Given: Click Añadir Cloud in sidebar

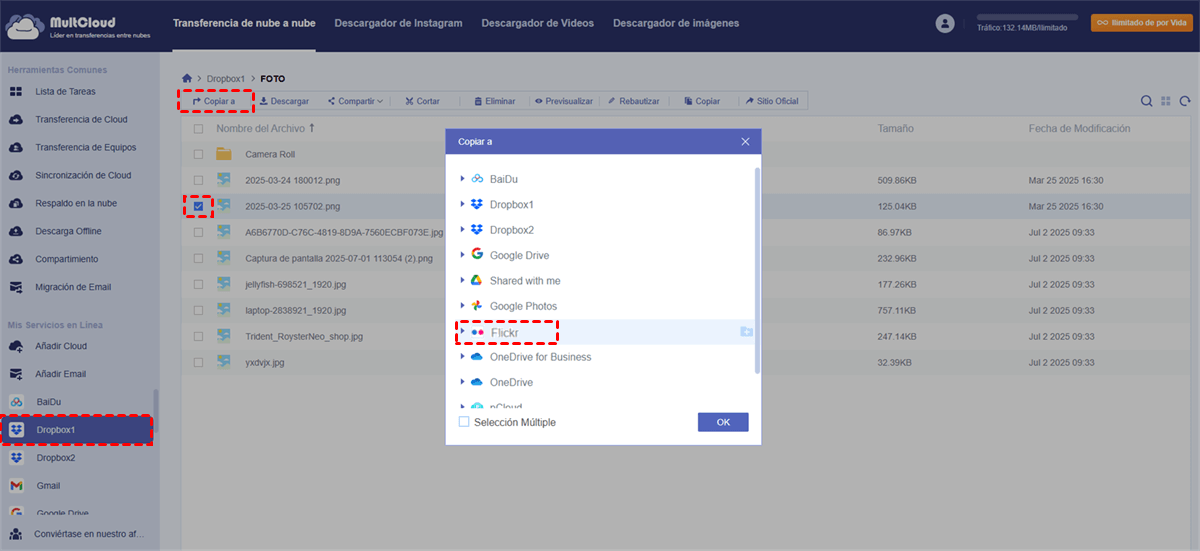Looking at the screenshot, I should [x=61, y=346].
